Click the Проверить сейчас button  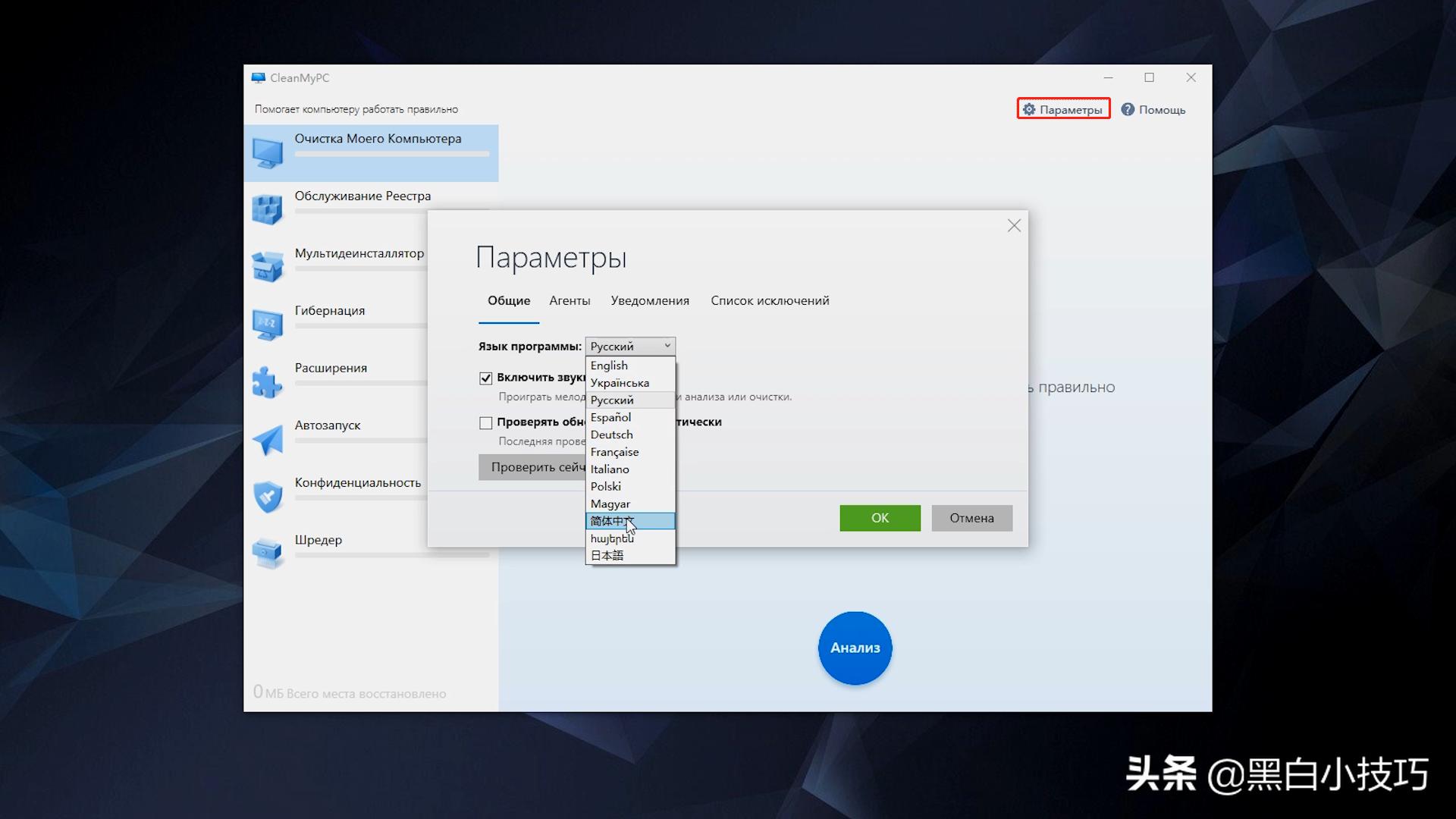click(x=532, y=467)
